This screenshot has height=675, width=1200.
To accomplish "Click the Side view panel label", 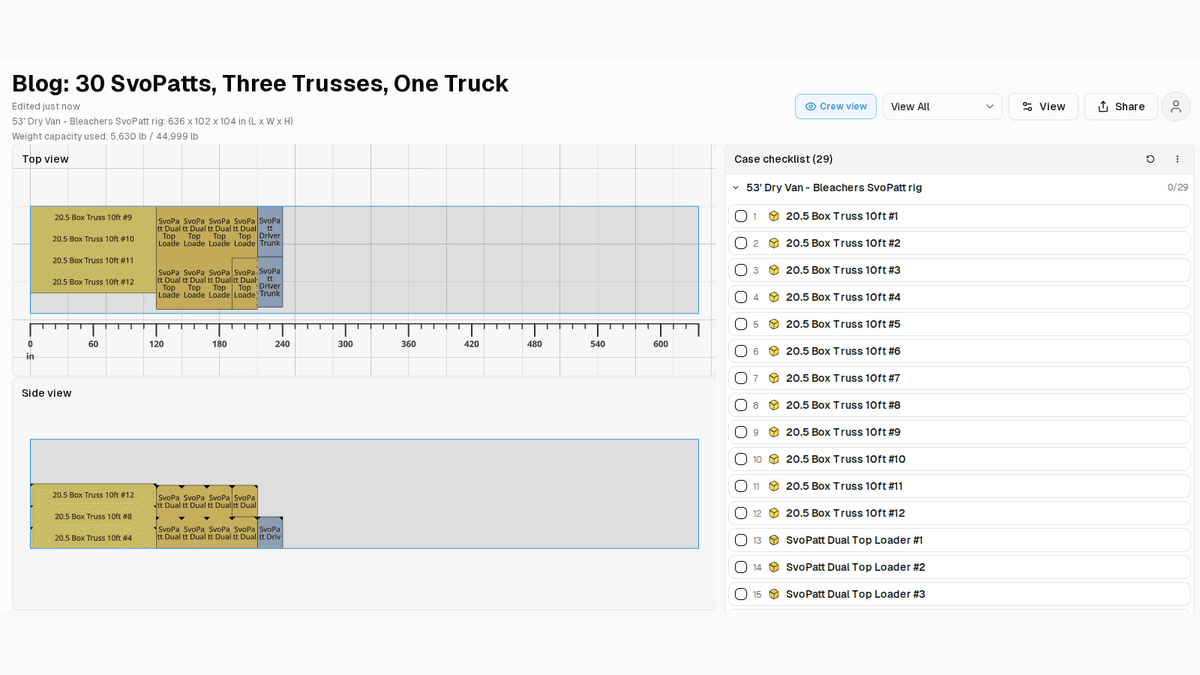I will pyautogui.click(x=47, y=393).
